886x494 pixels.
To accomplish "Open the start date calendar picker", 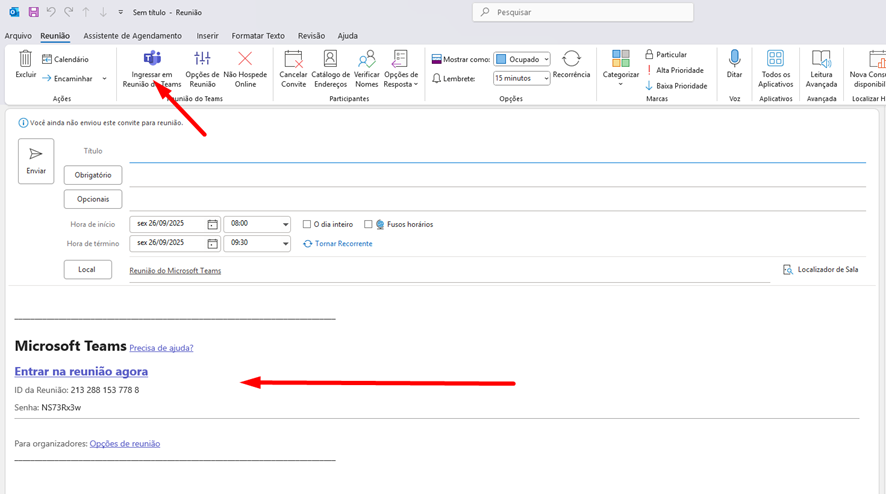I will click(x=213, y=225).
